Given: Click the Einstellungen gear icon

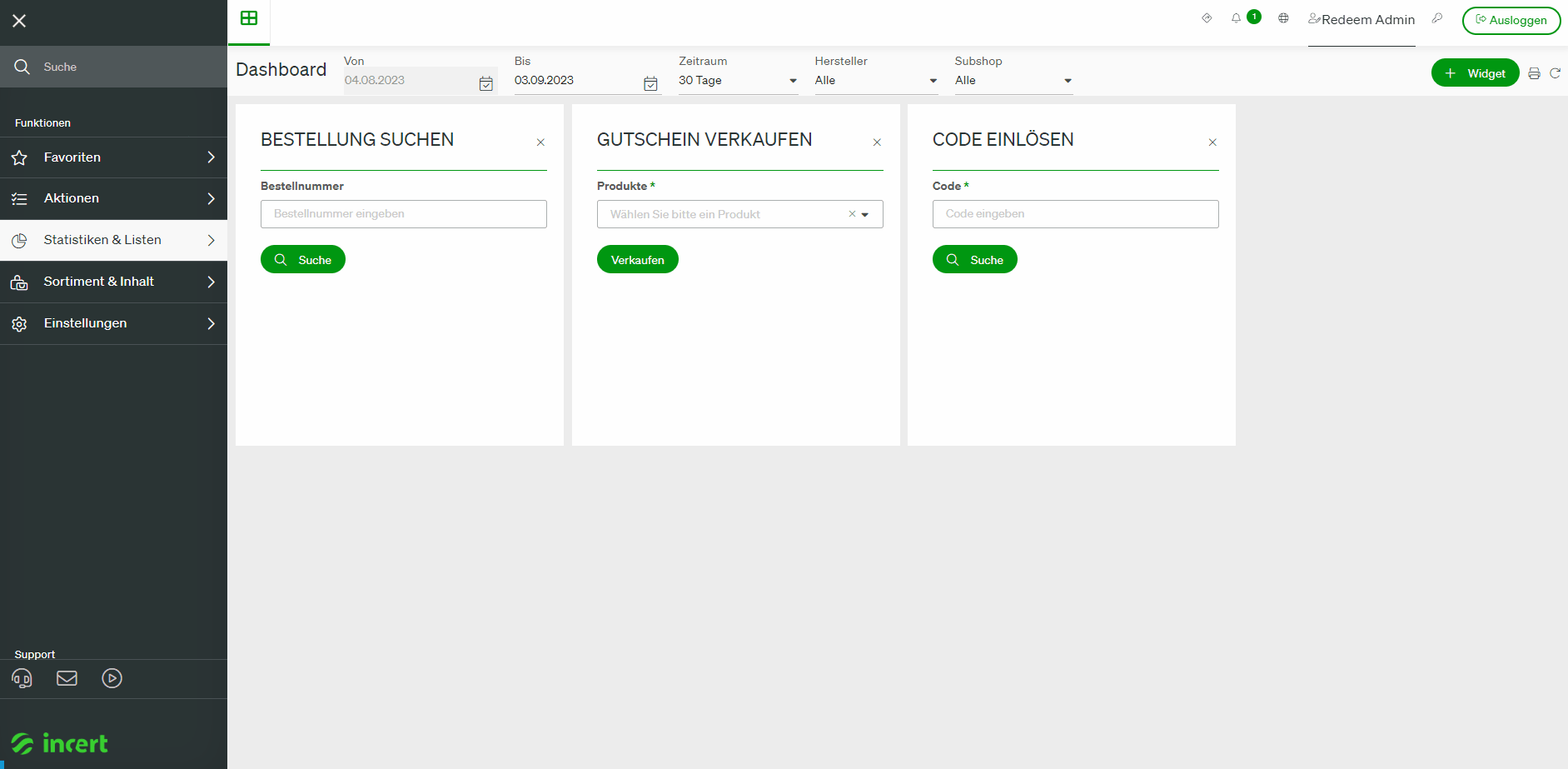Looking at the screenshot, I should point(19,324).
